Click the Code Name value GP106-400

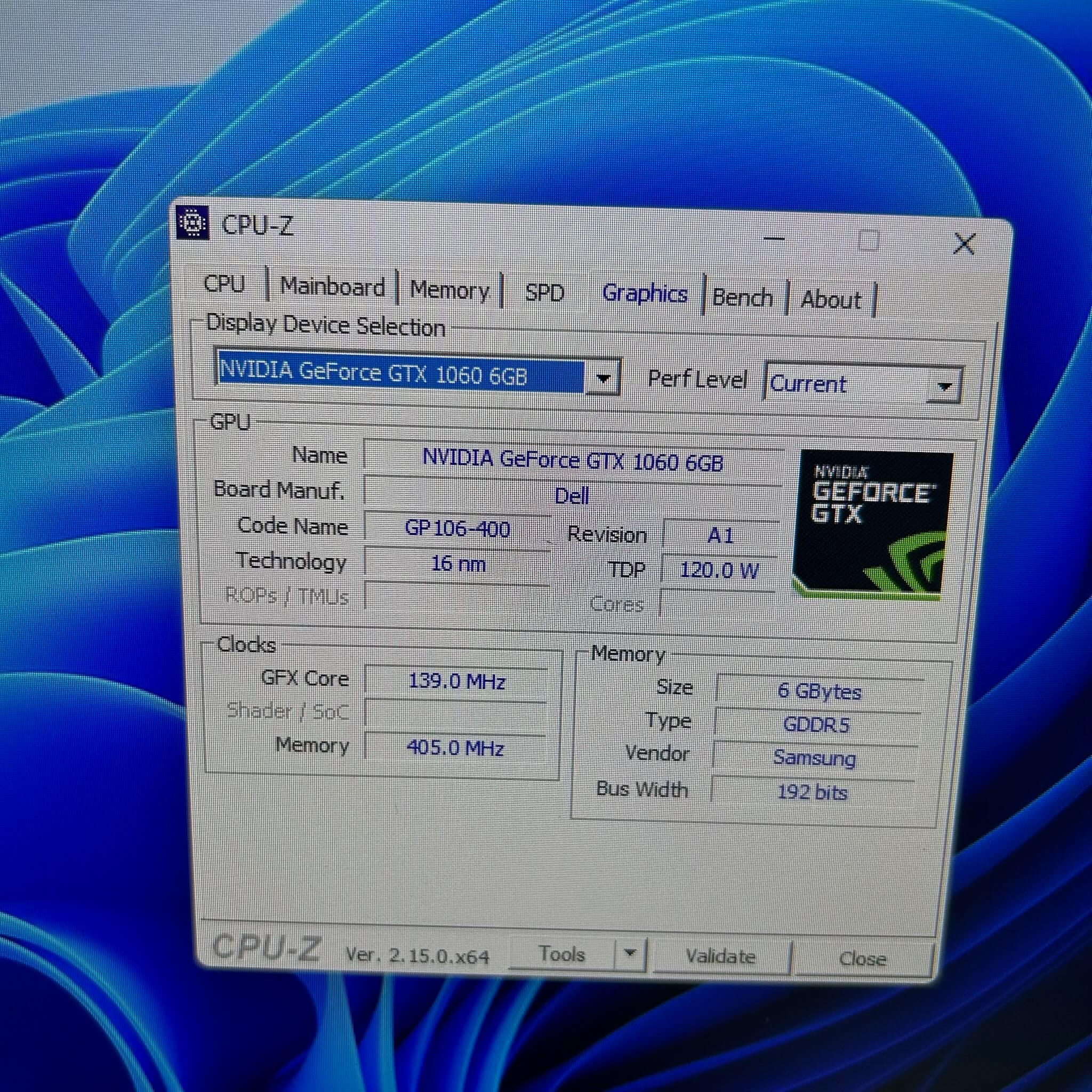pyautogui.click(x=457, y=529)
